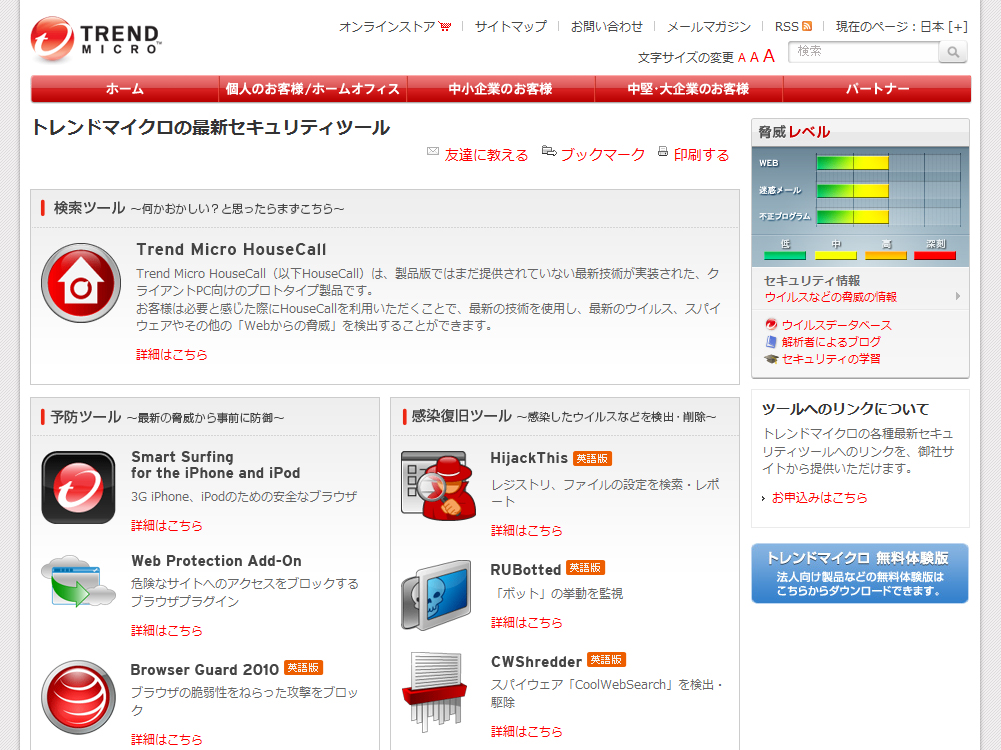This screenshot has width=1001, height=750.
Task: Click the search magnifier icon
Action: coord(950,51)
